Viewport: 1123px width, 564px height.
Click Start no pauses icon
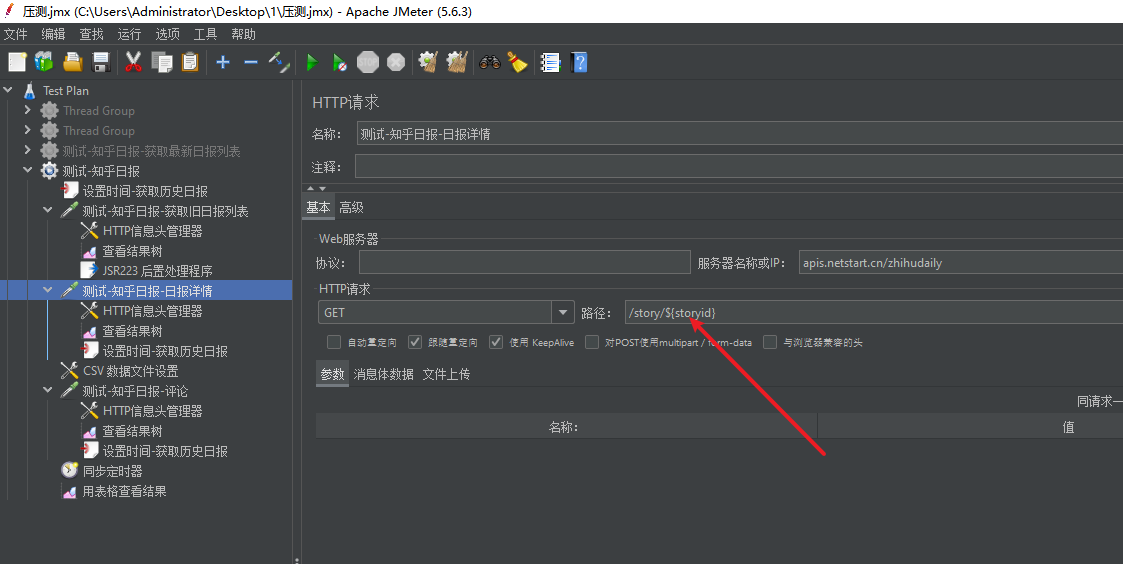coord(340,62)
